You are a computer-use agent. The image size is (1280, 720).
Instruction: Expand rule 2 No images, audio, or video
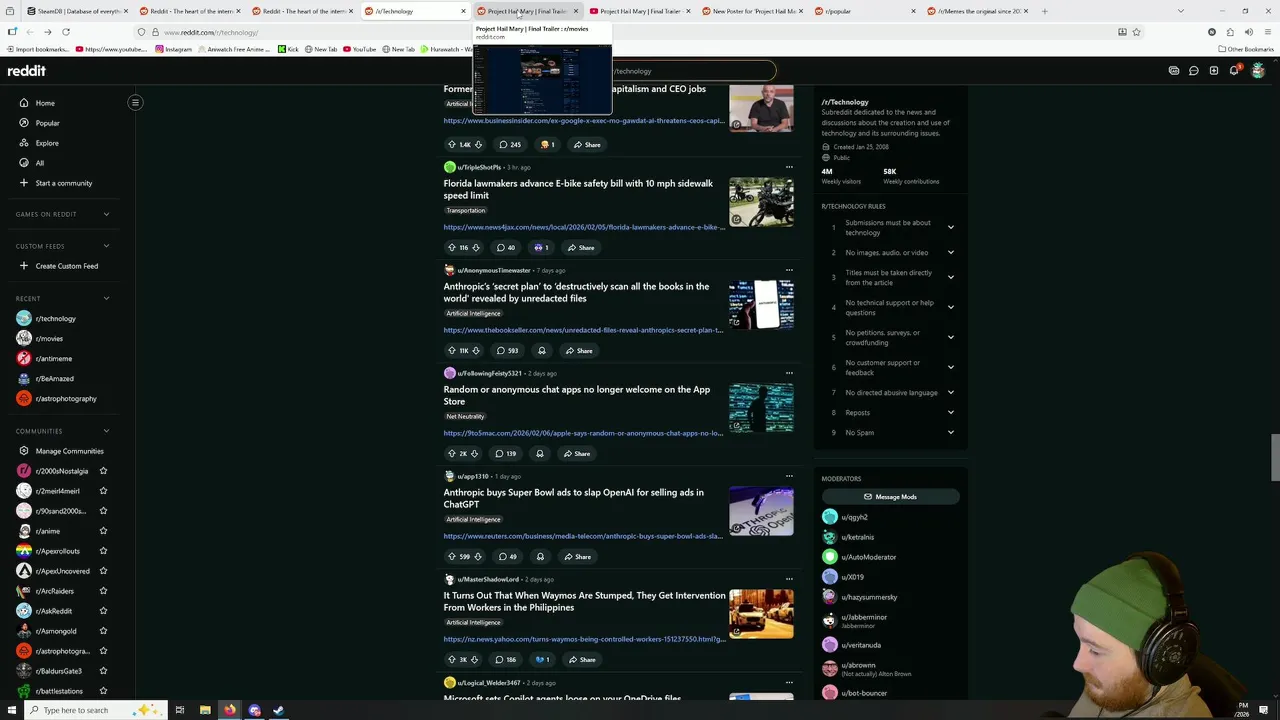(x=950, y=253)
